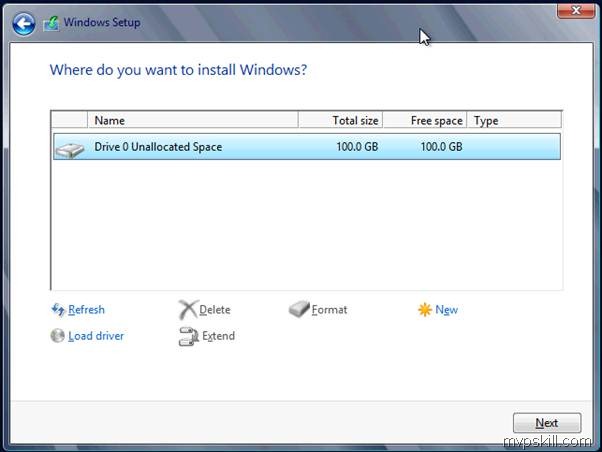The height and width of the screenshot is (452, 602).
Task: Sort by Total size column header
Action: pos(341,120)
